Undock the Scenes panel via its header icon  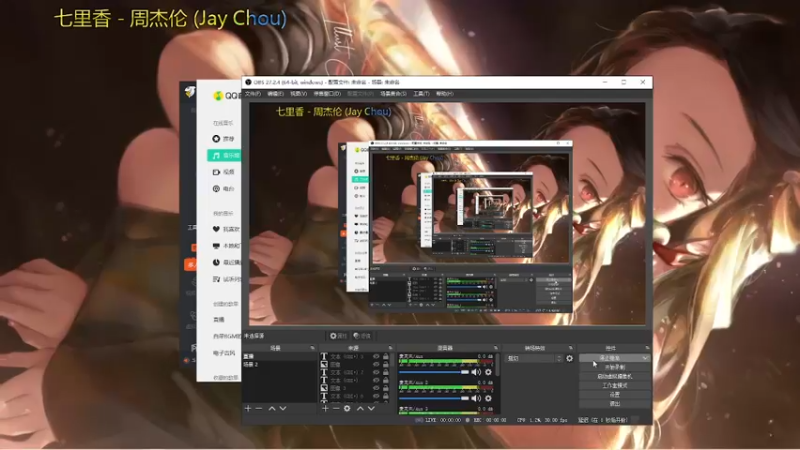point(312,348)
